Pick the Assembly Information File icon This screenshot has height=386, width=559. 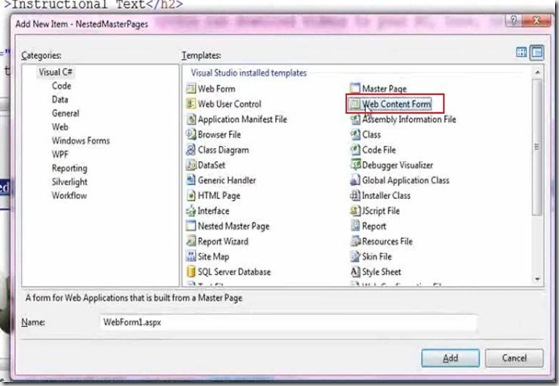[x=355, y=119]
